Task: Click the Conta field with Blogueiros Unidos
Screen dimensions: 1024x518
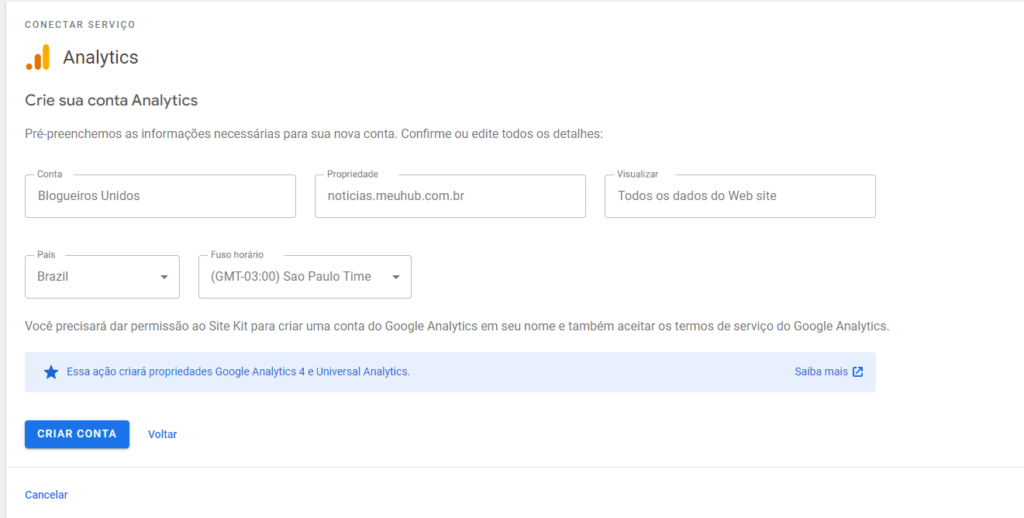Action: 160,196
